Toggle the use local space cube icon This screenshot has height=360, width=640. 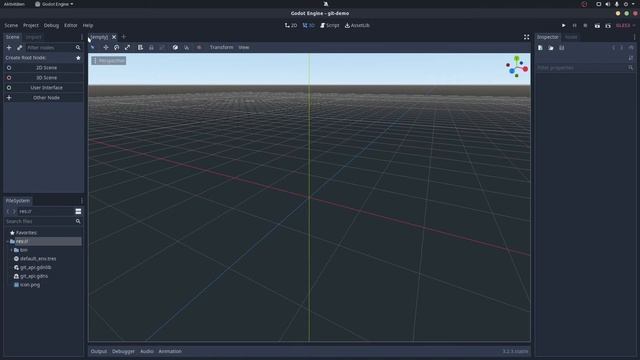[175, 47]
